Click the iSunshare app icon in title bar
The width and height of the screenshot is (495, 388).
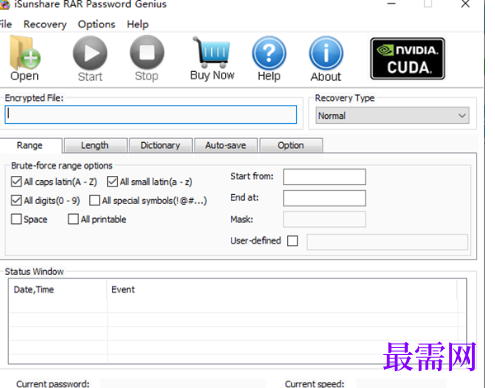point(5,4)
